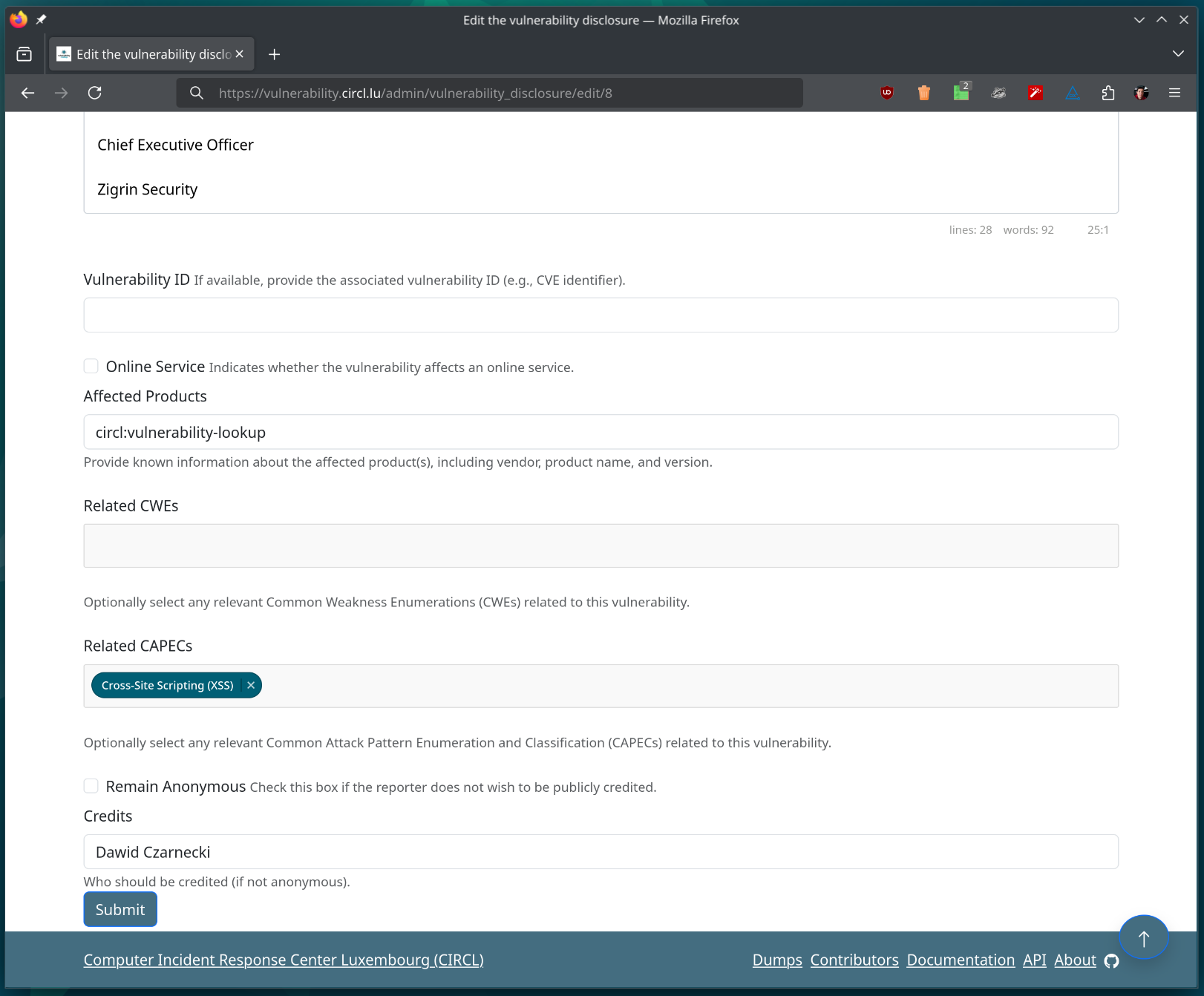
Task: Click the GitHub icon in footer
Action: 1111,961
